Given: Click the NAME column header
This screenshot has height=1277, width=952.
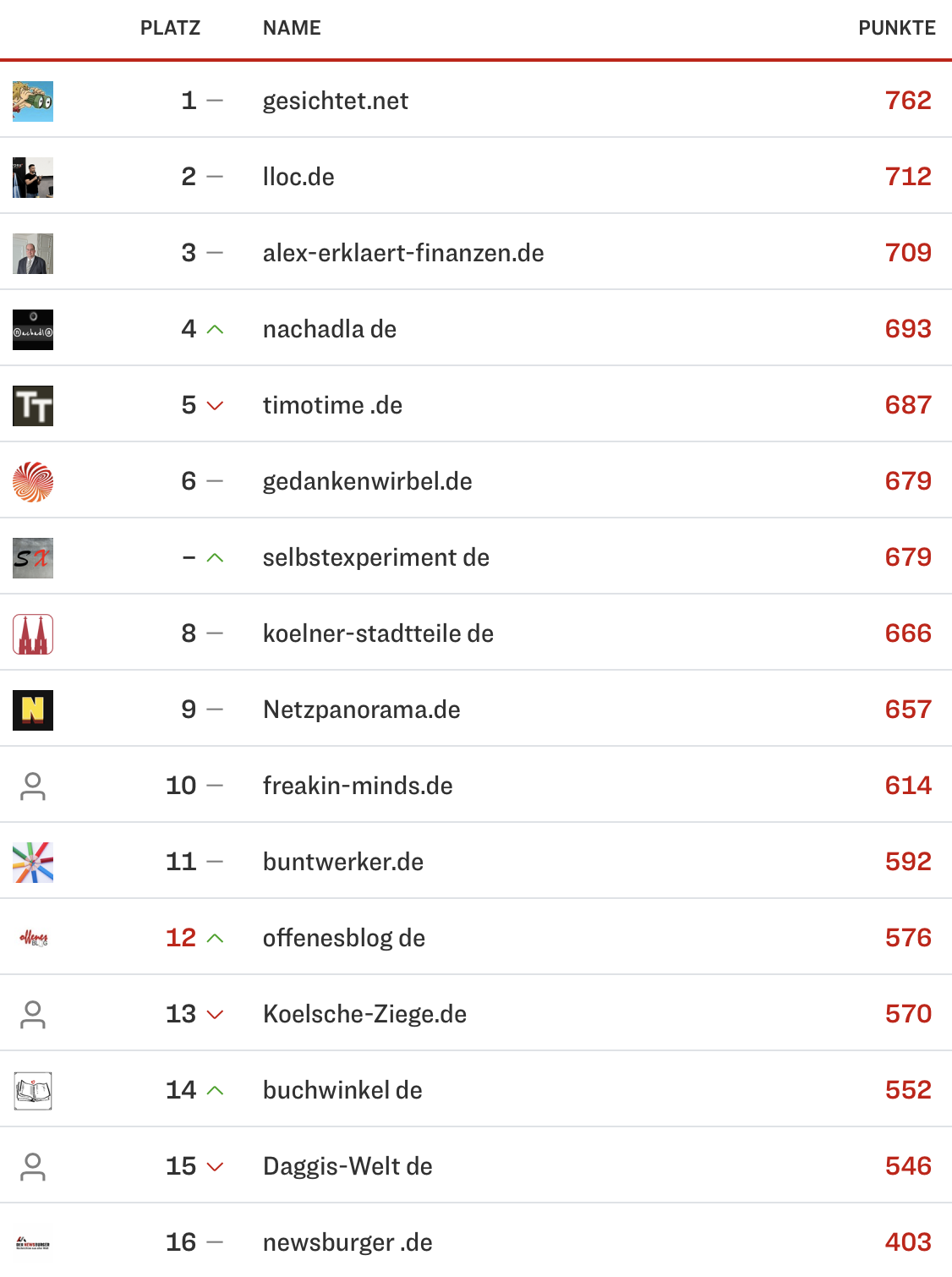Looking at the screenshot, I should pyautogui.click(x=292, y=28).
